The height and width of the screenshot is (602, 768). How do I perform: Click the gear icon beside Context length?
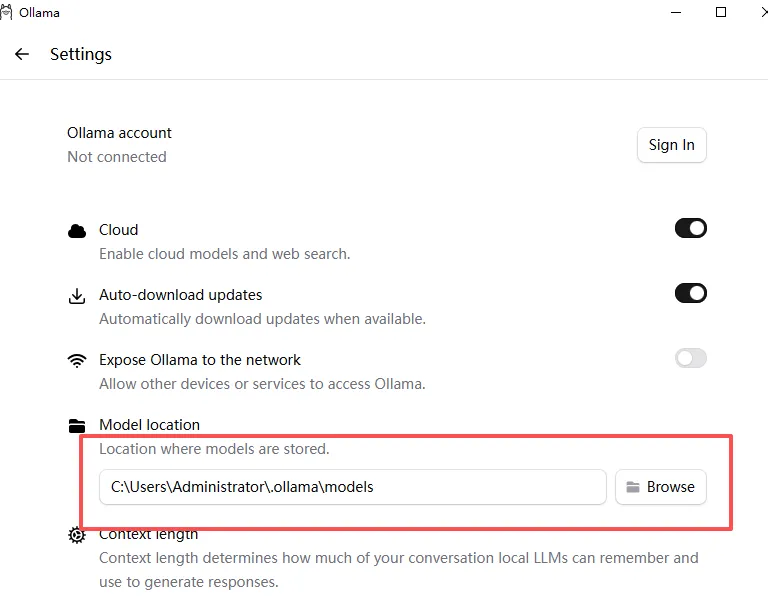[77, 535]
